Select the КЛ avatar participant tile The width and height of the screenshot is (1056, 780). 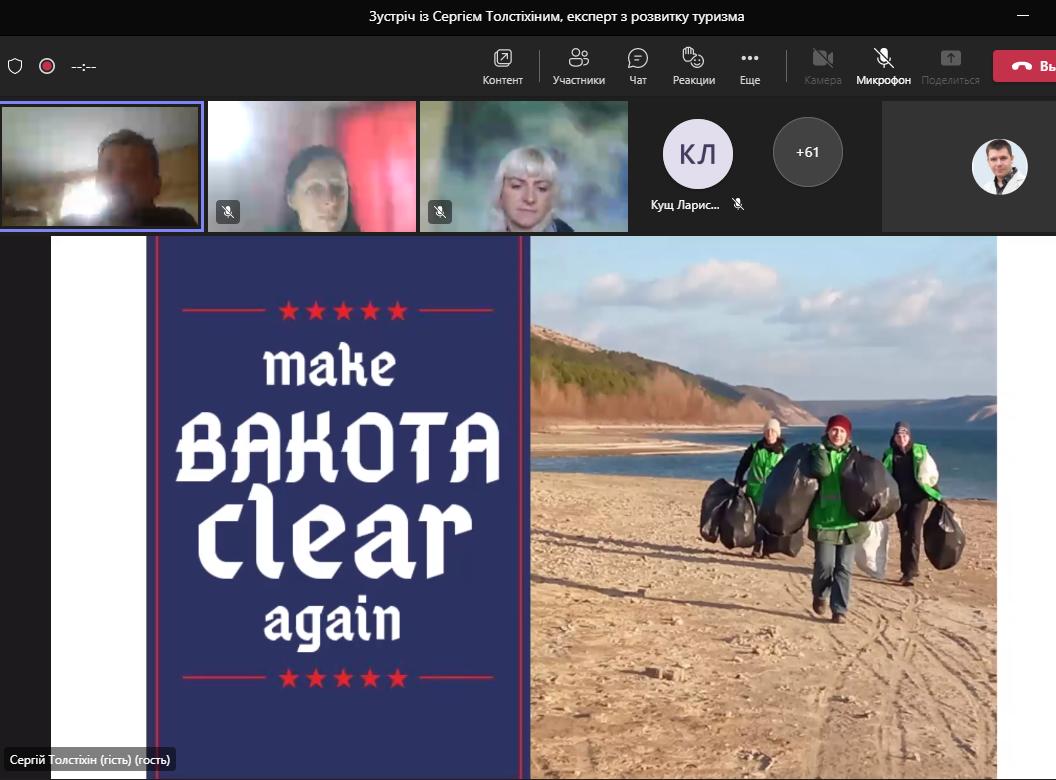(x=697, y=154)
